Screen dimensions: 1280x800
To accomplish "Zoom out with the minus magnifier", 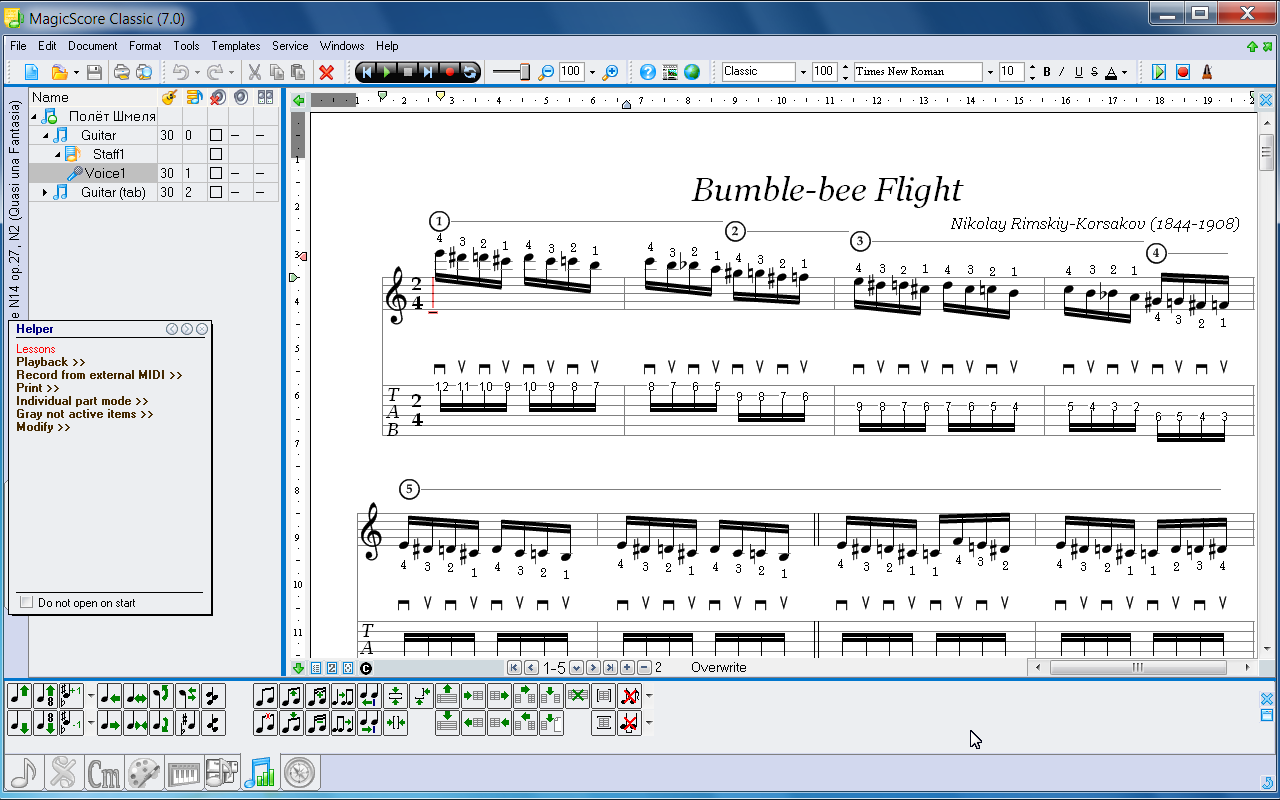I will click(546, 72).
